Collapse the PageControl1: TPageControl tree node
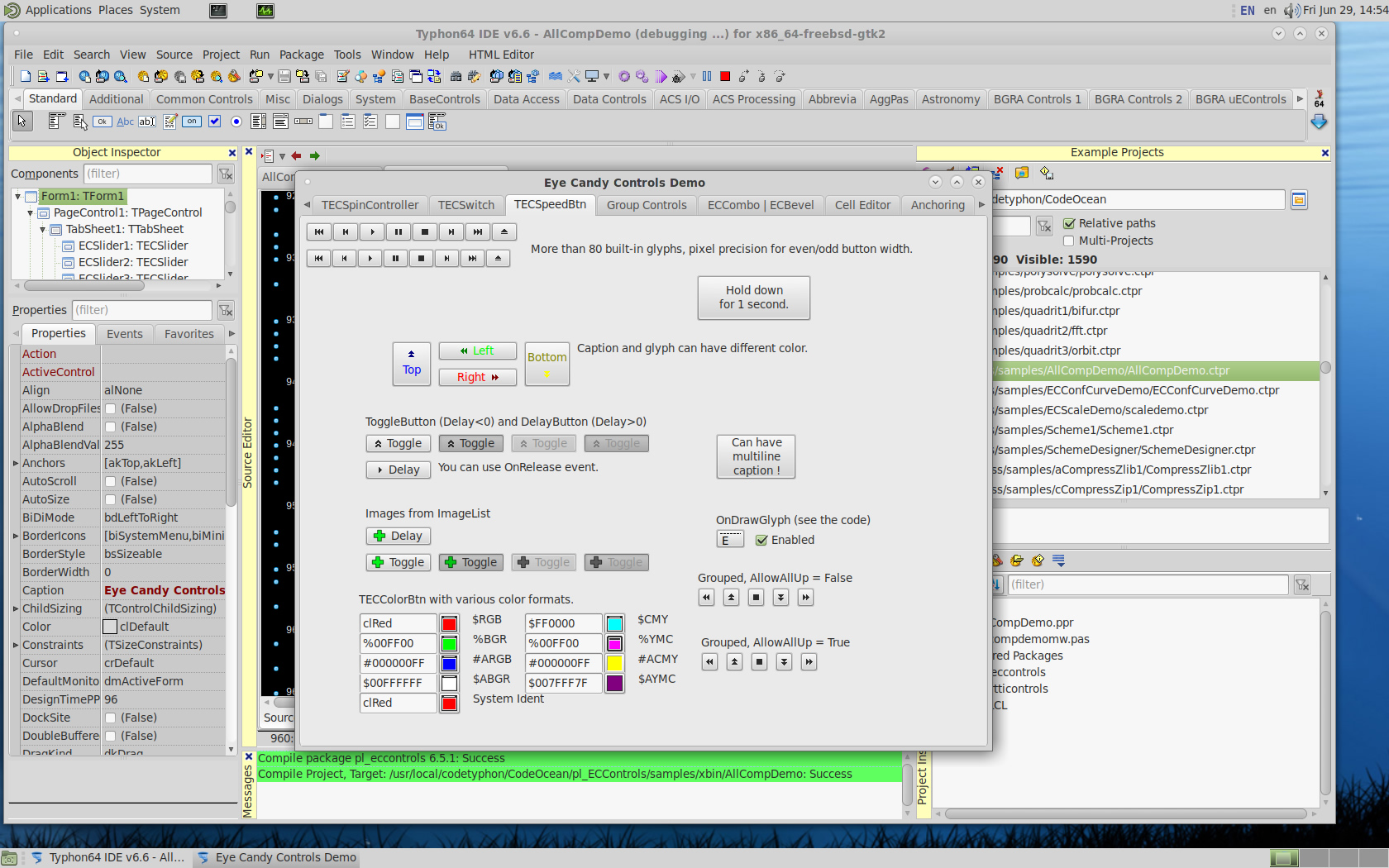 (x=31, y=212)
